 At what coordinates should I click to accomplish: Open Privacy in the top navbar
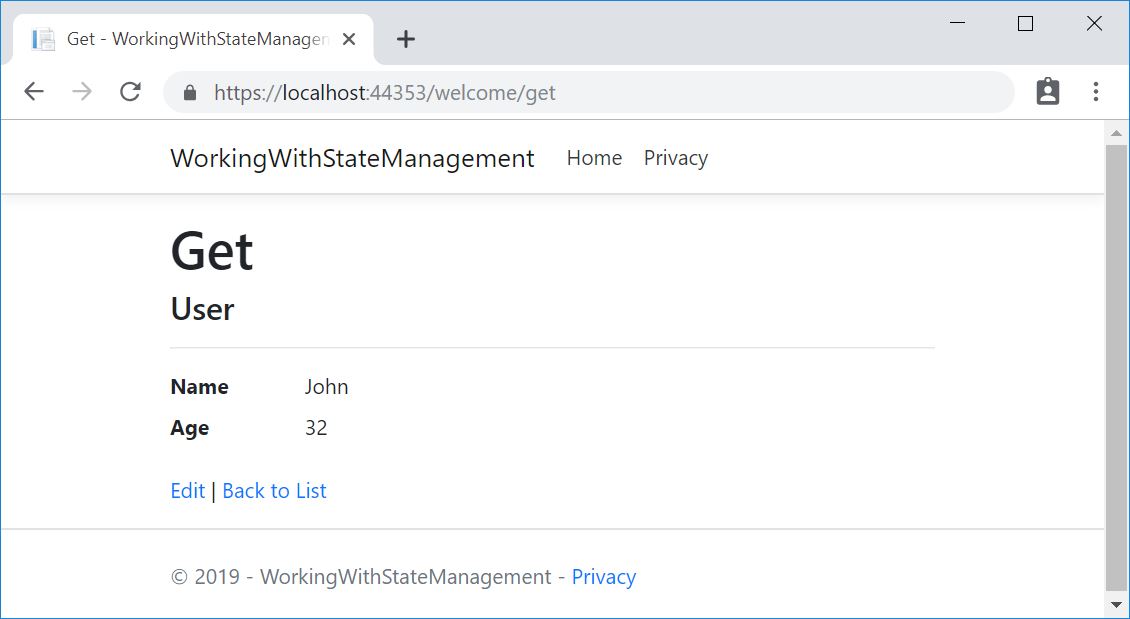pos(675,158)
